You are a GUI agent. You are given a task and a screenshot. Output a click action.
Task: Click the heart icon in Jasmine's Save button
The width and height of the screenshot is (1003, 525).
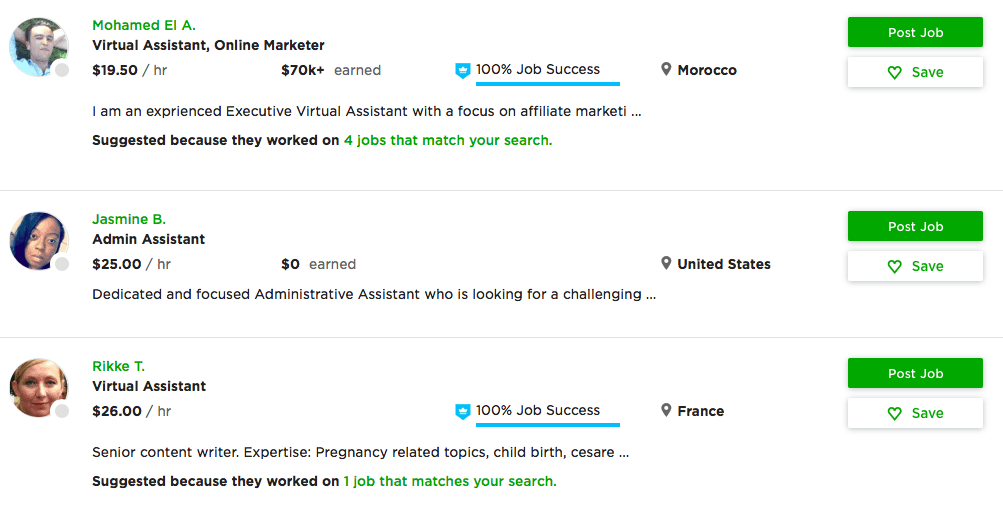[895, 267]
